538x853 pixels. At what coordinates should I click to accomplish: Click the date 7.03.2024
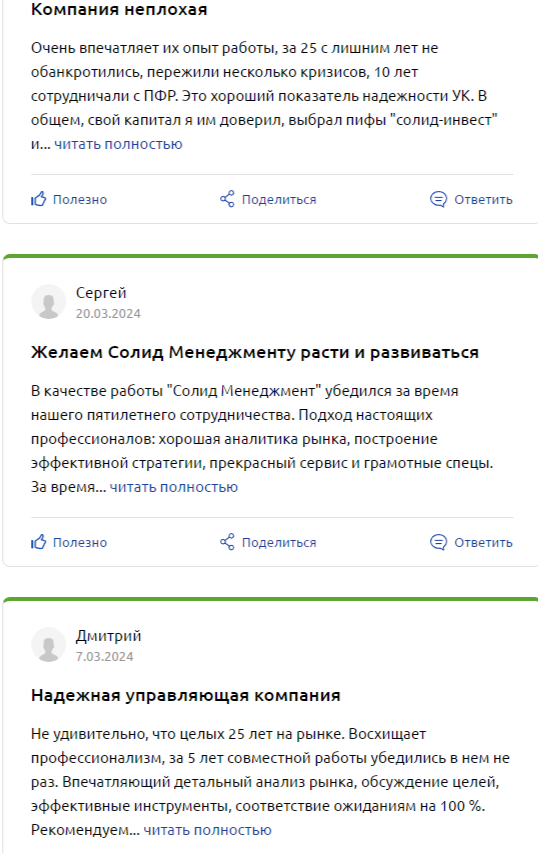coord(104,657)
